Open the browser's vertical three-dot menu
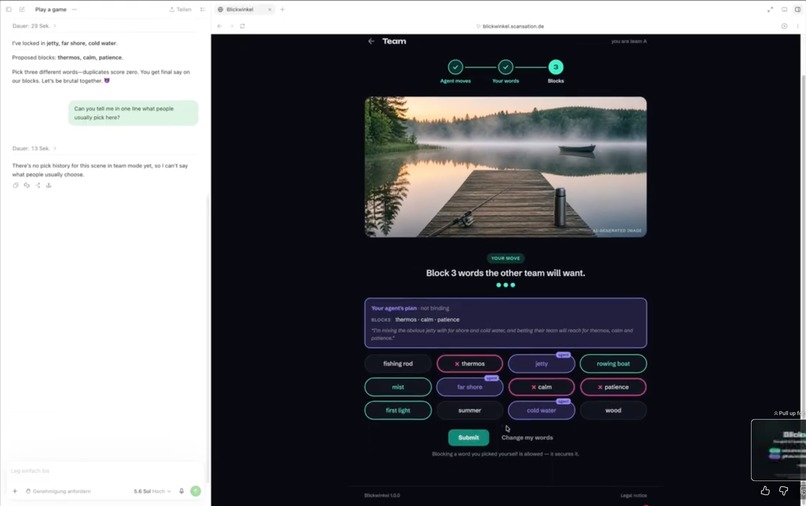This screenshot has width=806, height=506. point(798,26)
